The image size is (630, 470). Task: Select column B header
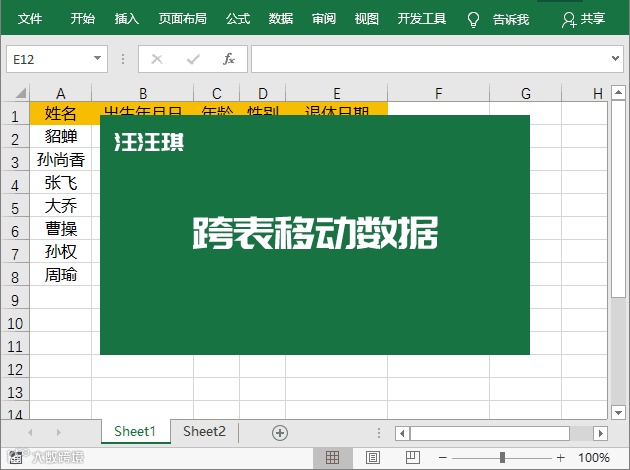click(x=143, y=93)
